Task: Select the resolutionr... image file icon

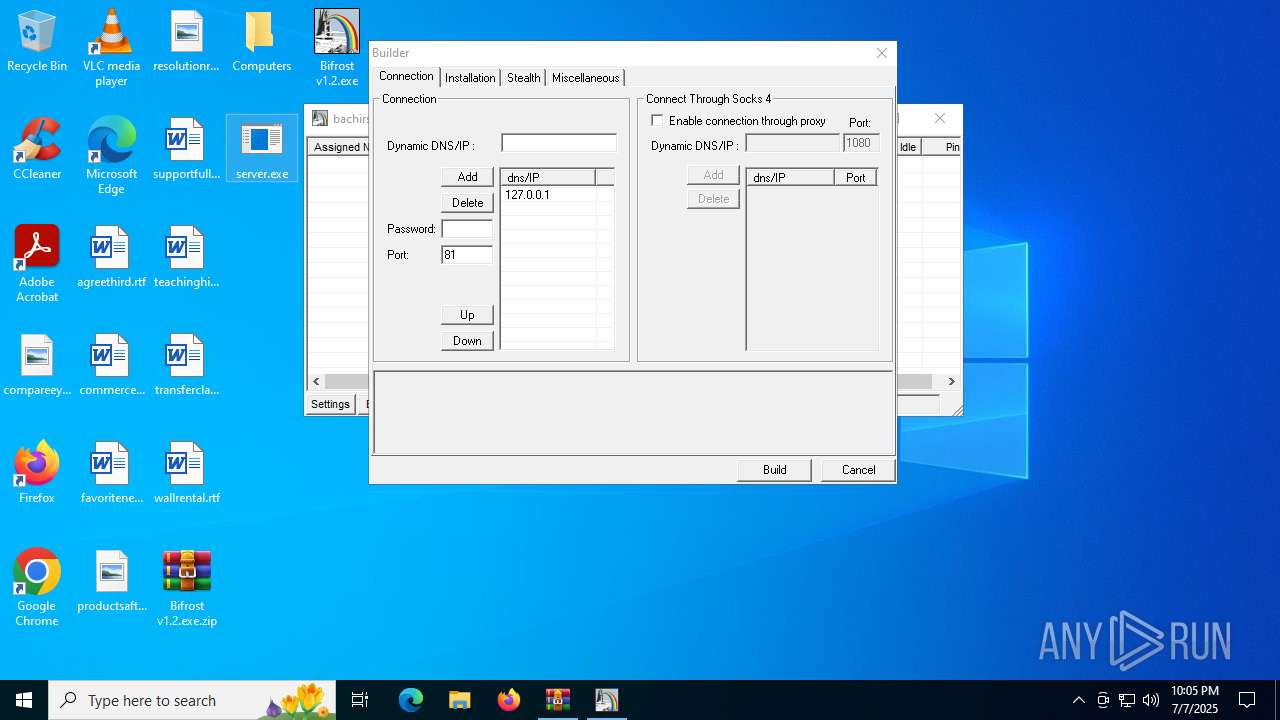Action: pyautogui.click(x=186, y=42)
